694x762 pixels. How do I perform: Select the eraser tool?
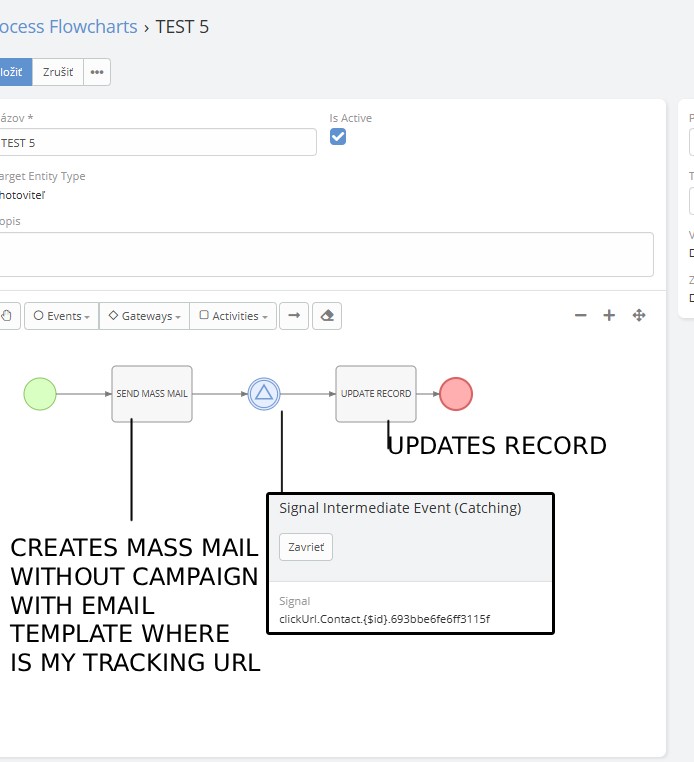[x=326, y=316]
